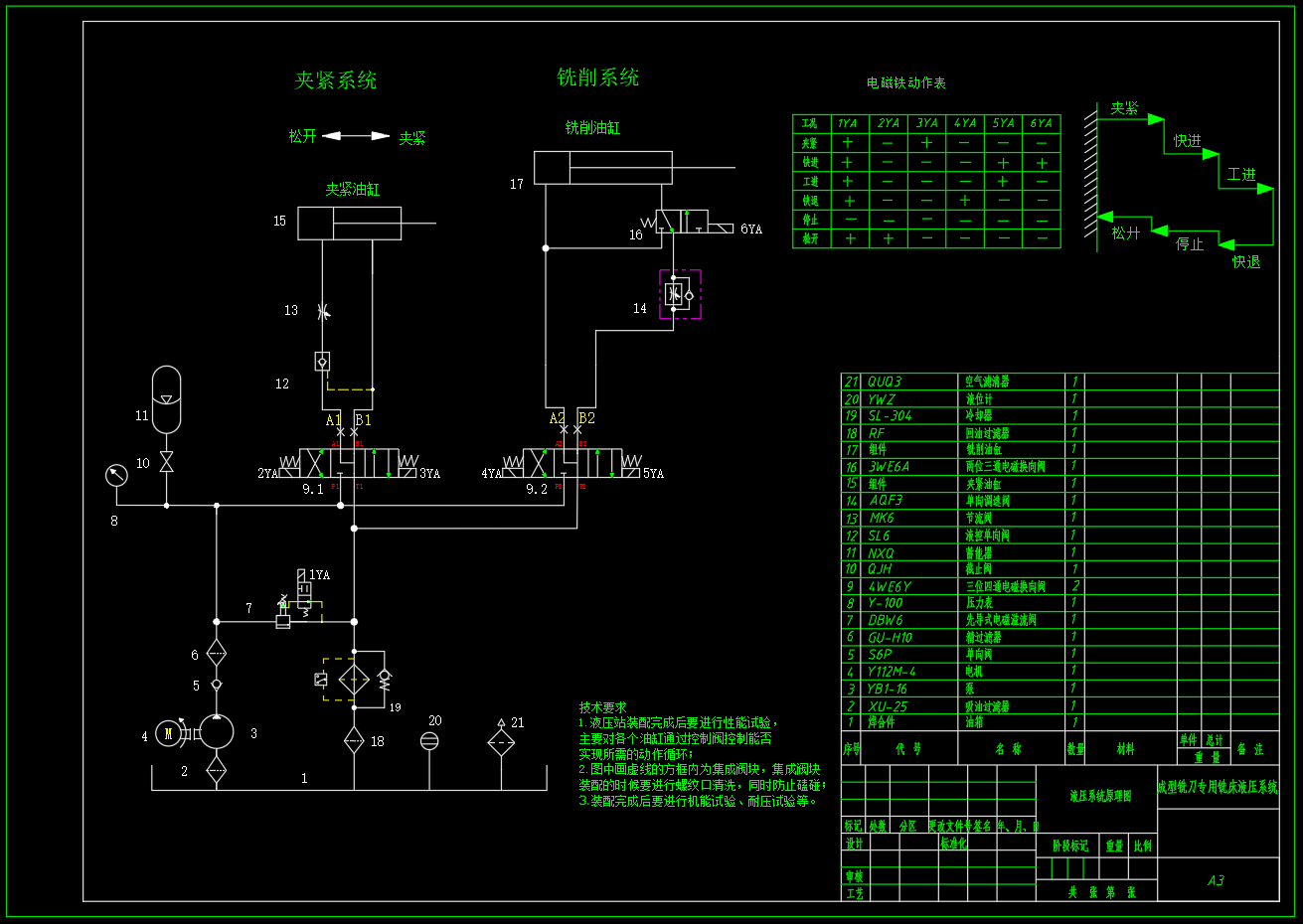
Task: Click the return filter in yellow dashed box
Action: coord(354,680)
